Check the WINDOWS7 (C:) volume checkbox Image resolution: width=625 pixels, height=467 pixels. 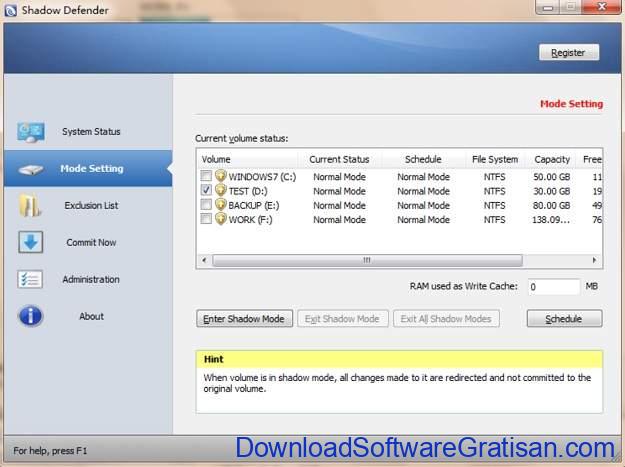click(206, 176)
